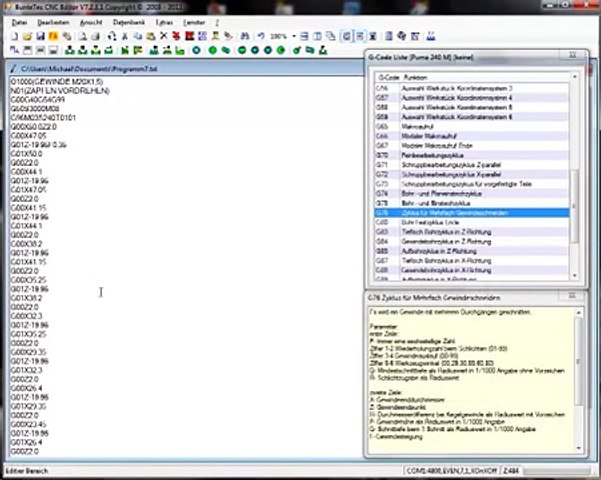Click the Funktion column header
The image size is (601, 480).
[415, 77]
